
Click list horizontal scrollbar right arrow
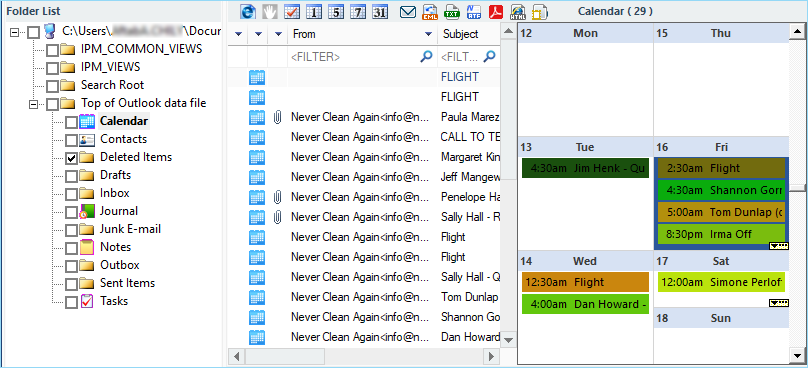tap(492, 356)
